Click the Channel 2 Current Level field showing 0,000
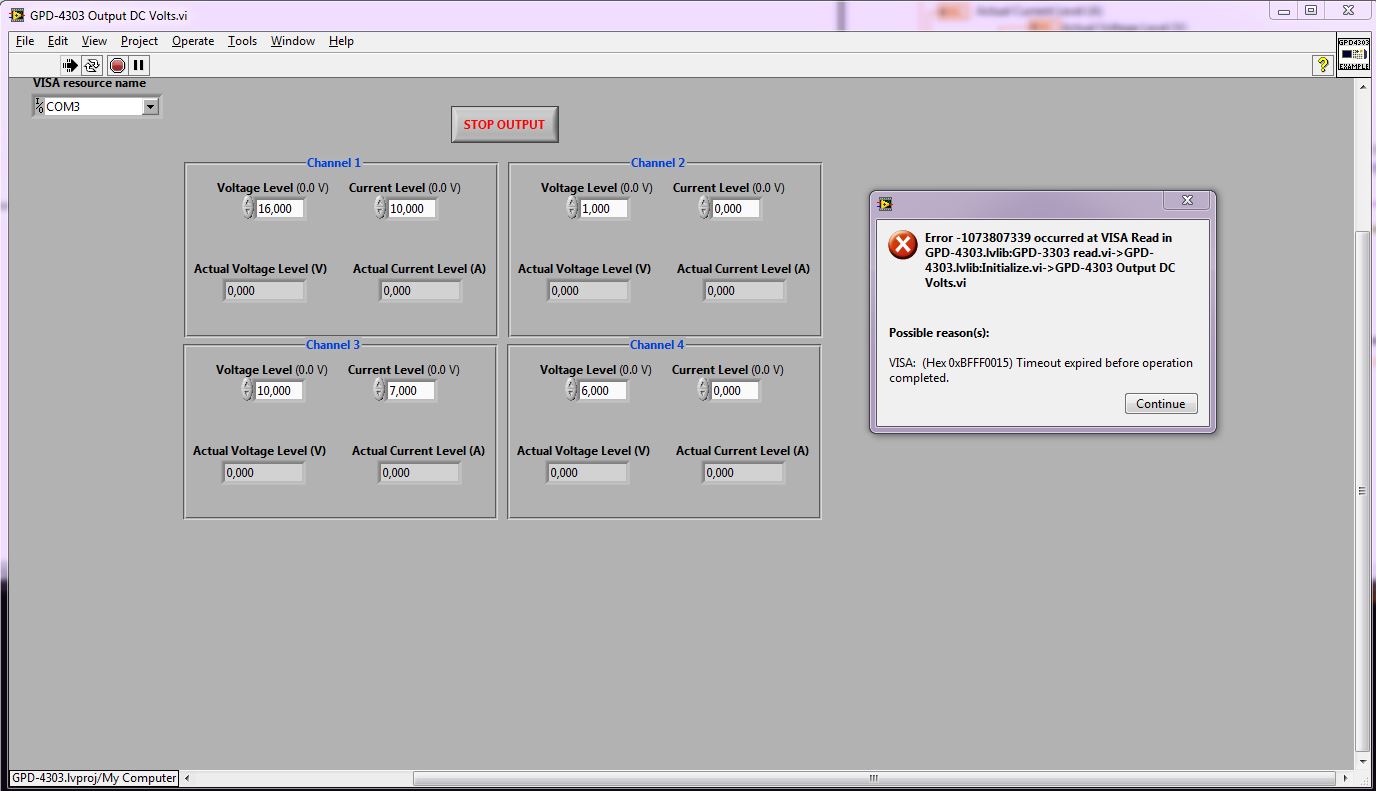The width and height of the screenshot is (1376, 791). [736, 208]
